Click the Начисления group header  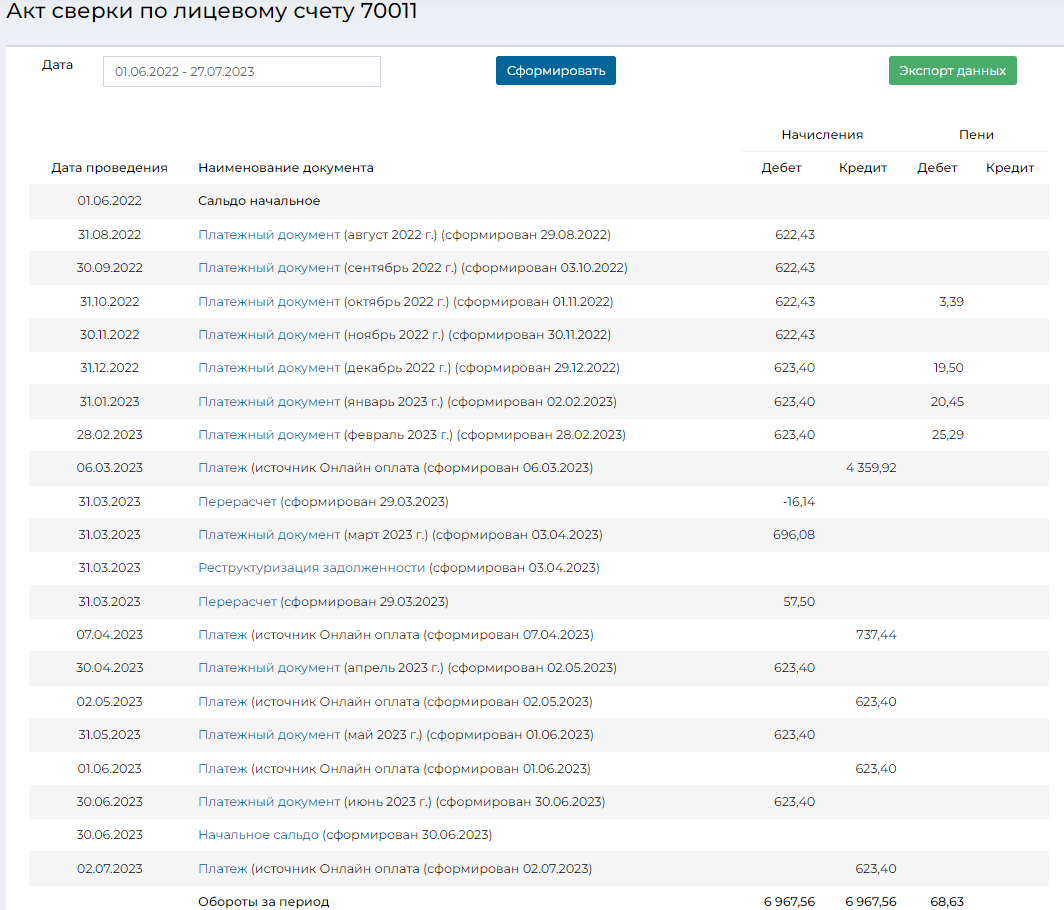pyautogui.click(x=822, y=134)
